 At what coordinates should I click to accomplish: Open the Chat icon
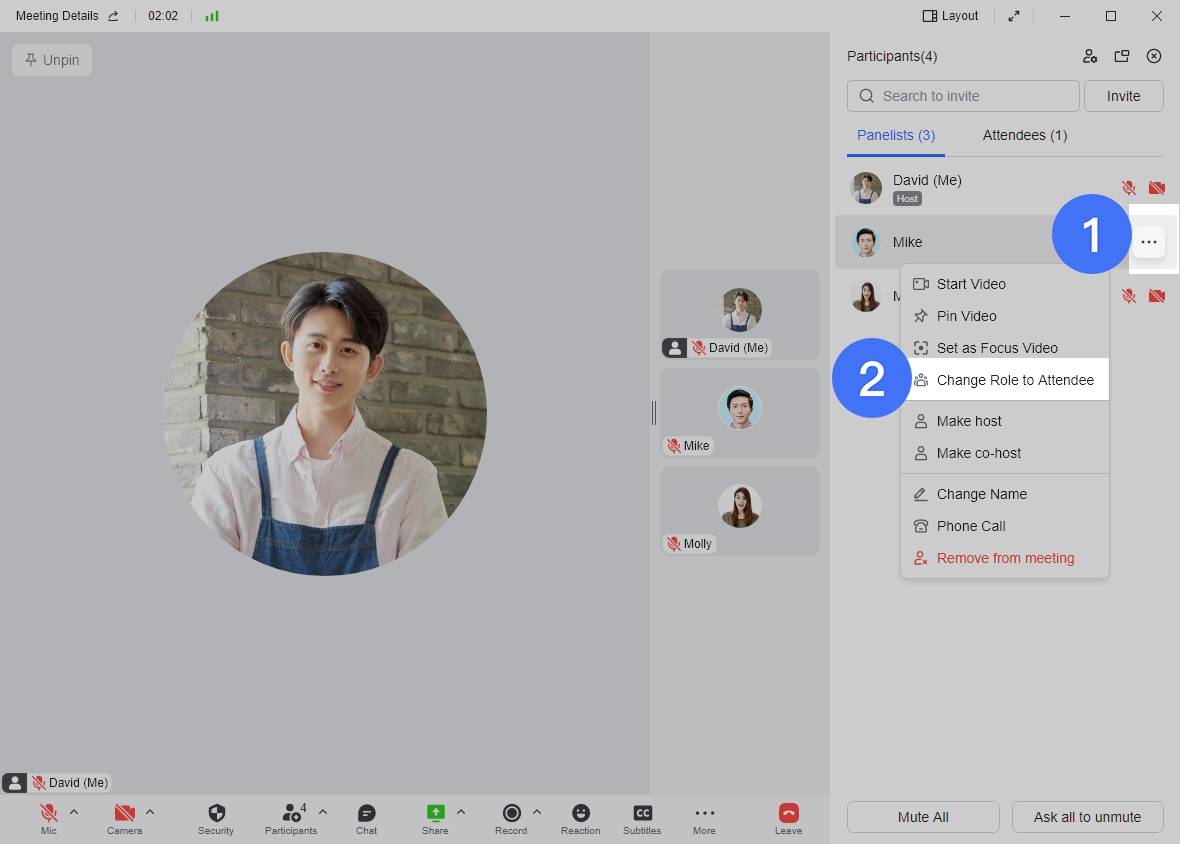click(366, 813)
